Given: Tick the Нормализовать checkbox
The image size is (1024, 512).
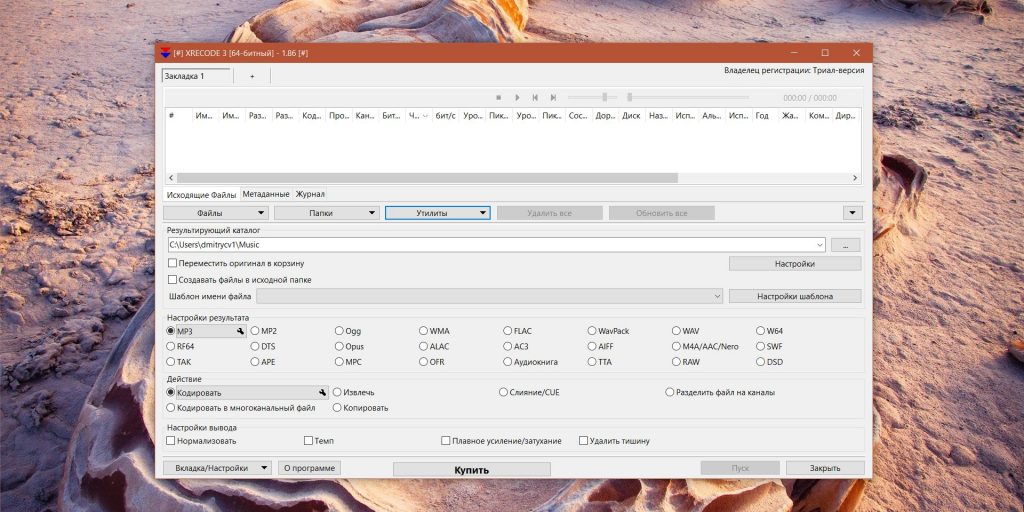Looking at the screenshot, I should point(171,441).
